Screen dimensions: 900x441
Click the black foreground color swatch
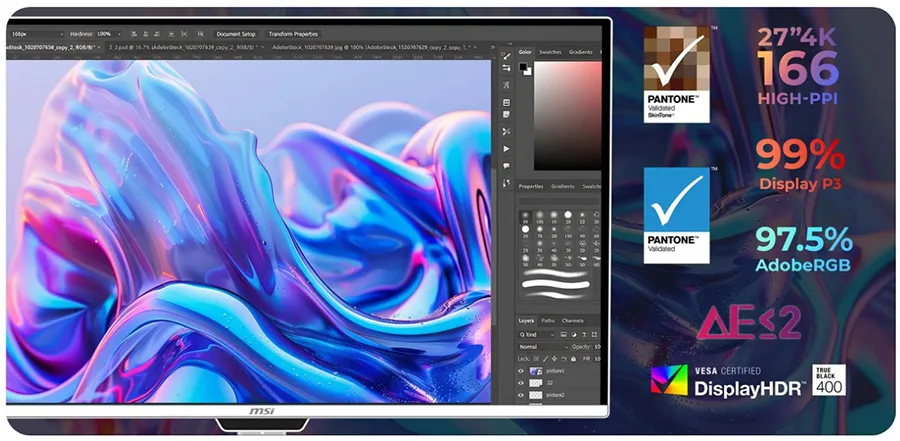pos(523,67)
